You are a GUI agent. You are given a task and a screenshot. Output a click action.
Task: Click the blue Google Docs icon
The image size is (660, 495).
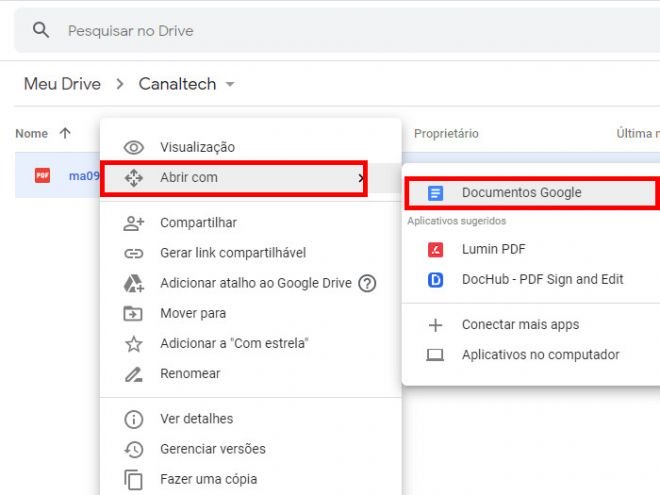click(435, 193)
